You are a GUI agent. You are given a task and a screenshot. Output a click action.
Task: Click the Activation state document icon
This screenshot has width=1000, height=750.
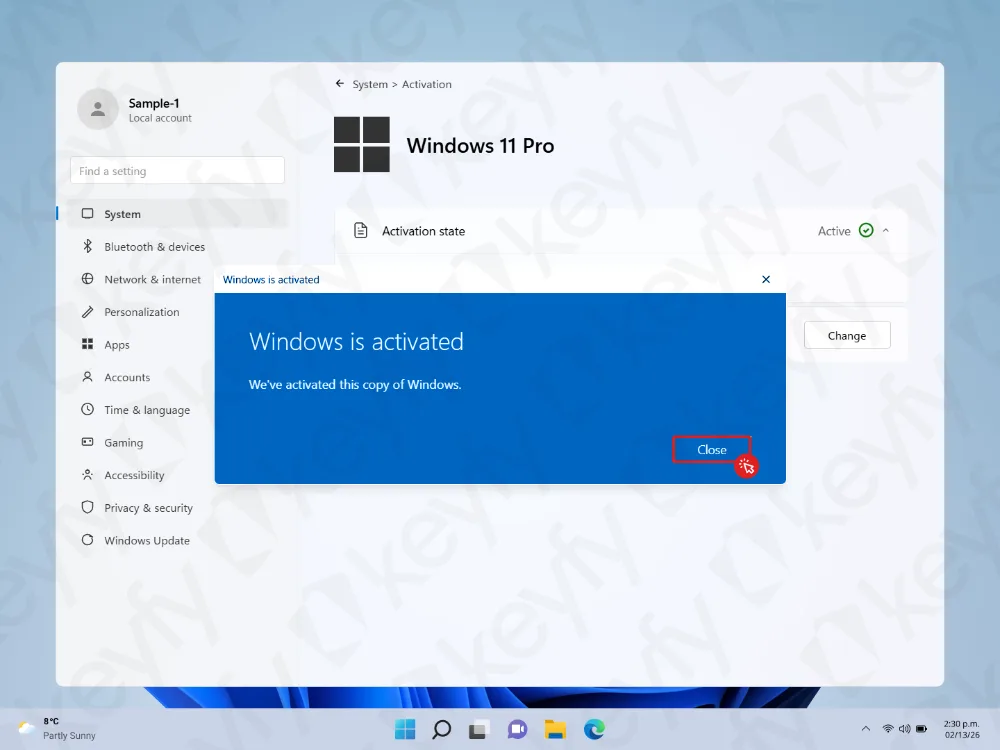[x=361, y=230]
